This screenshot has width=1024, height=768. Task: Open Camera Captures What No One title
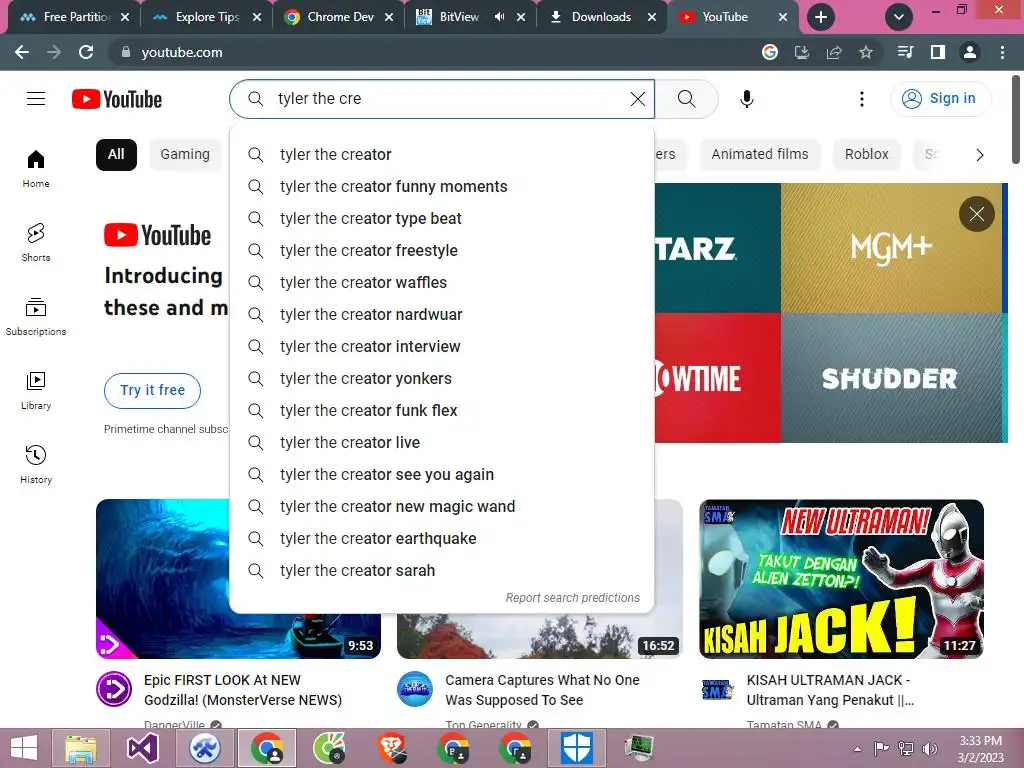tap(543, 690)
